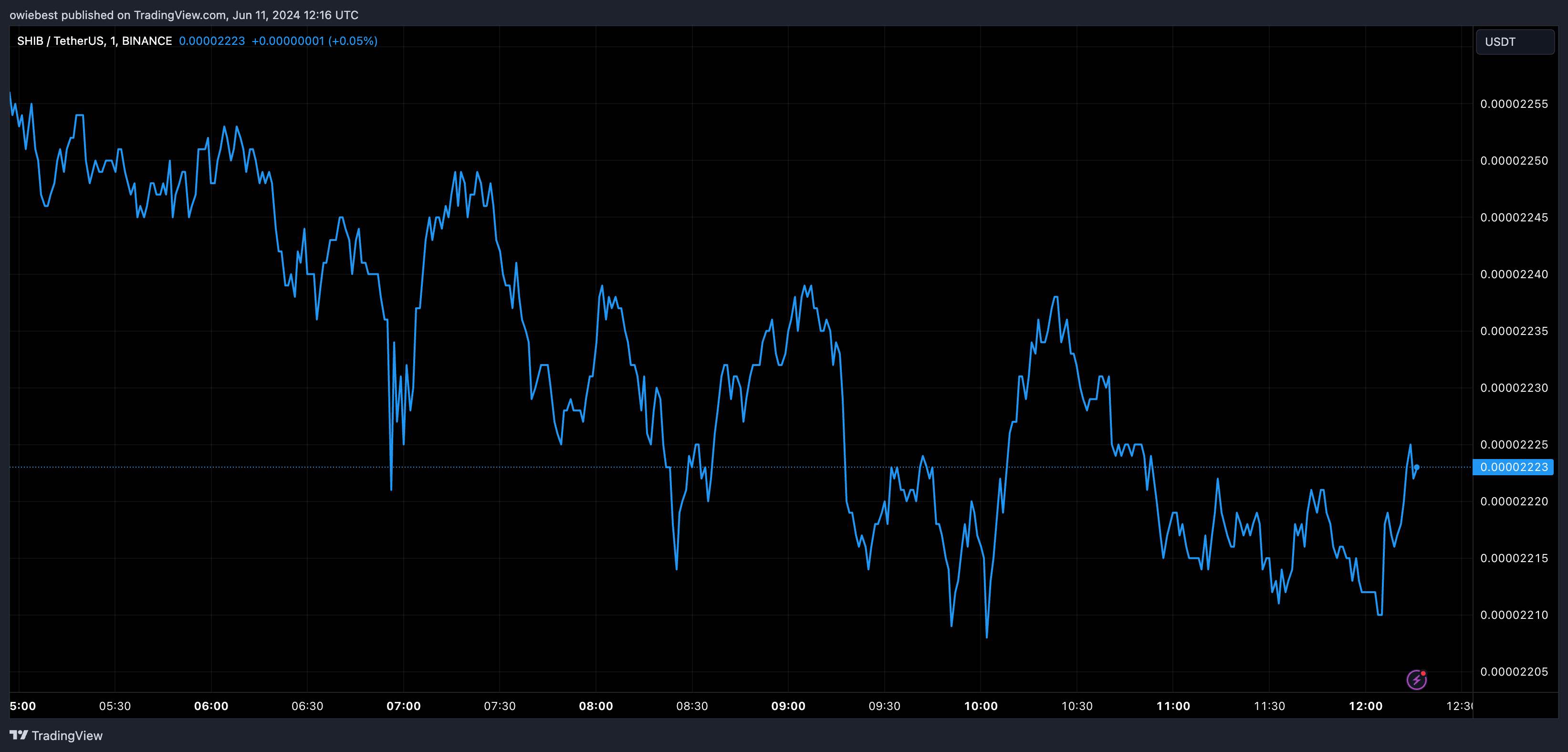Click the TradingView logo icon

pyautogui.click(x=19, y=735)
